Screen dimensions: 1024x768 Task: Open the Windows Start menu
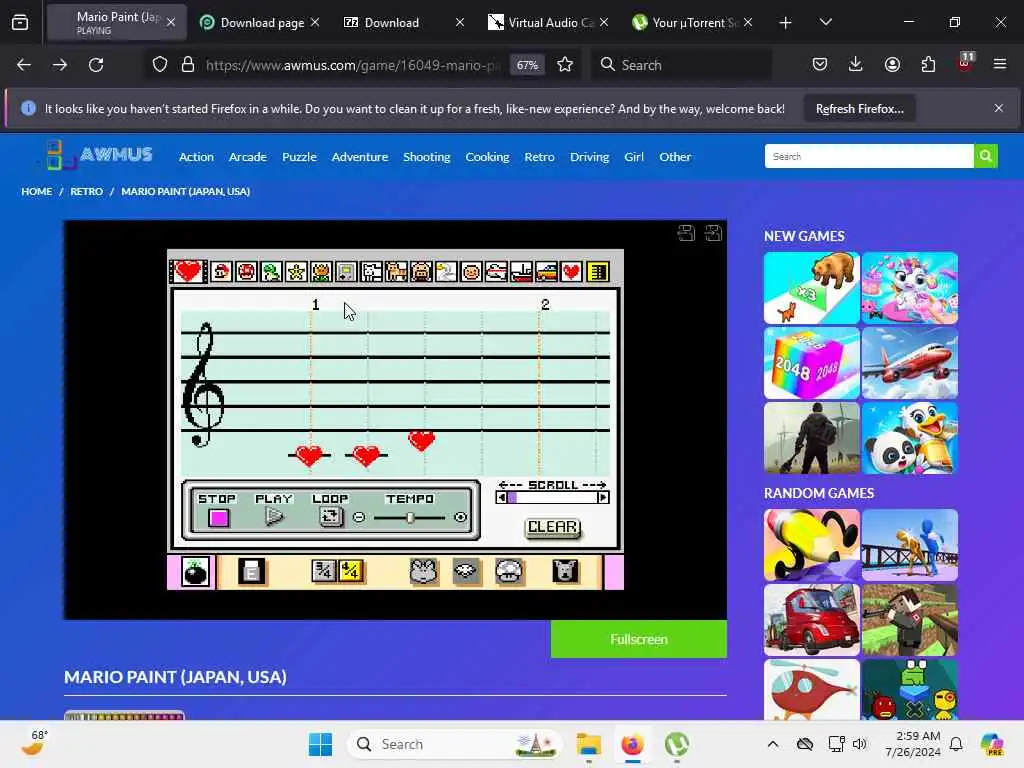point(320,744)
